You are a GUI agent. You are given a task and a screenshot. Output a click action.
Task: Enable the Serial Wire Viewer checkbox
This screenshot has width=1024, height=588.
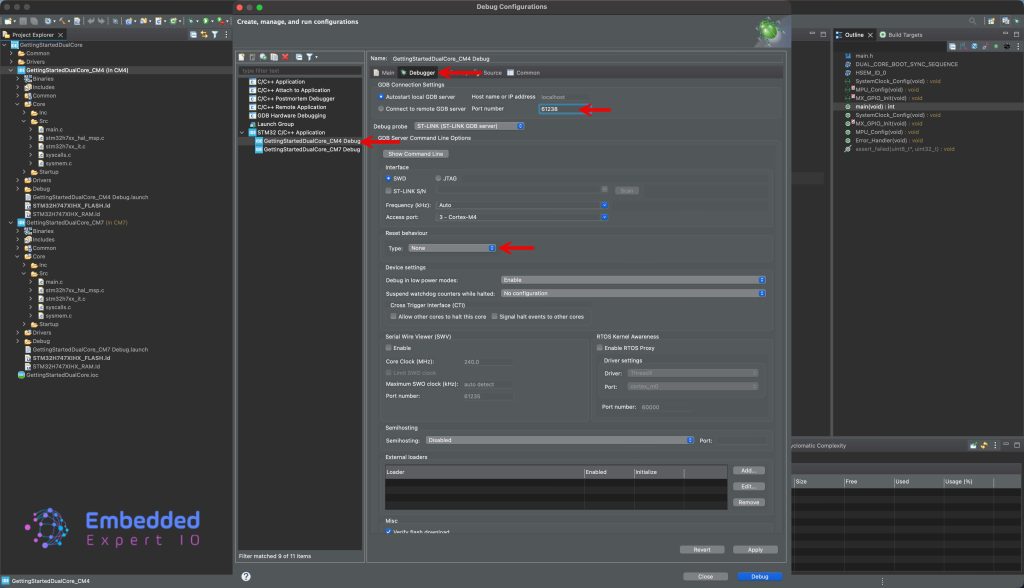[389, 347]
